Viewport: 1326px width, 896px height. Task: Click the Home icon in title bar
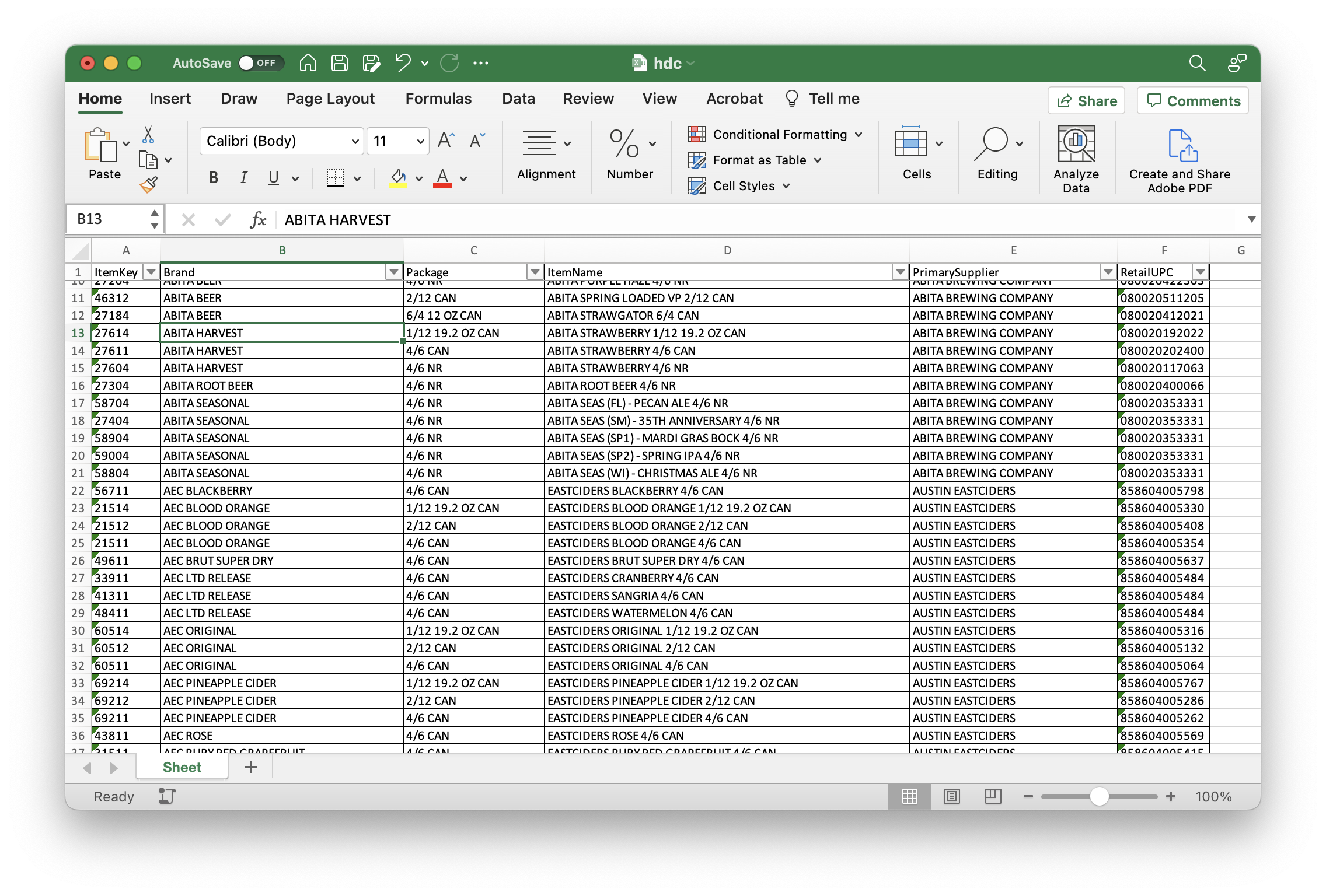click(308, 63)
